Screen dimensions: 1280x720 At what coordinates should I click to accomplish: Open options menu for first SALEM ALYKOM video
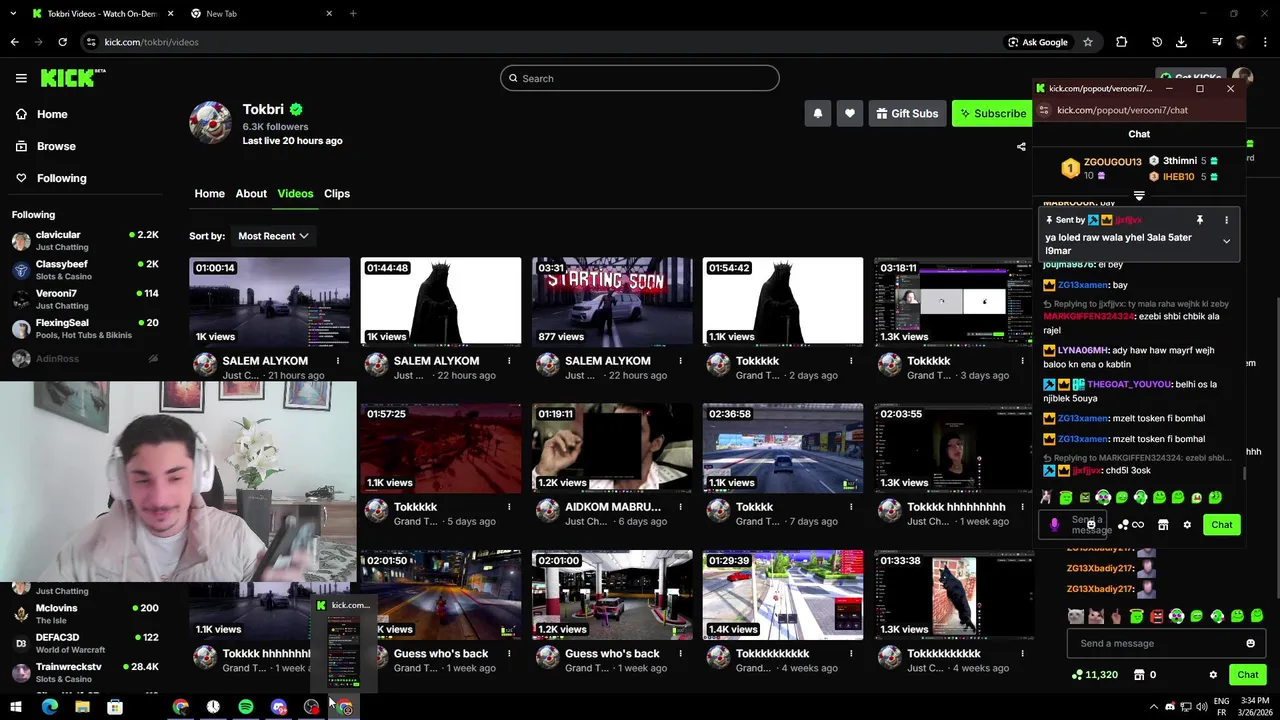tap(338, 361)
